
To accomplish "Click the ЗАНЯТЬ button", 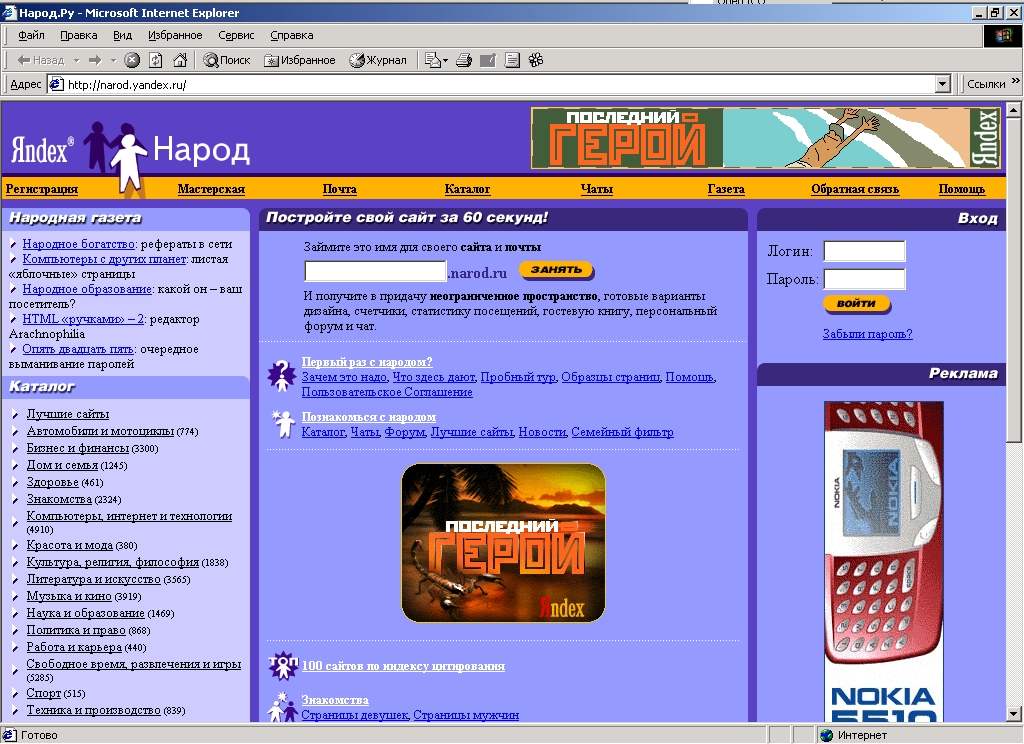I will pyautogui.click(x=556, y=269).
